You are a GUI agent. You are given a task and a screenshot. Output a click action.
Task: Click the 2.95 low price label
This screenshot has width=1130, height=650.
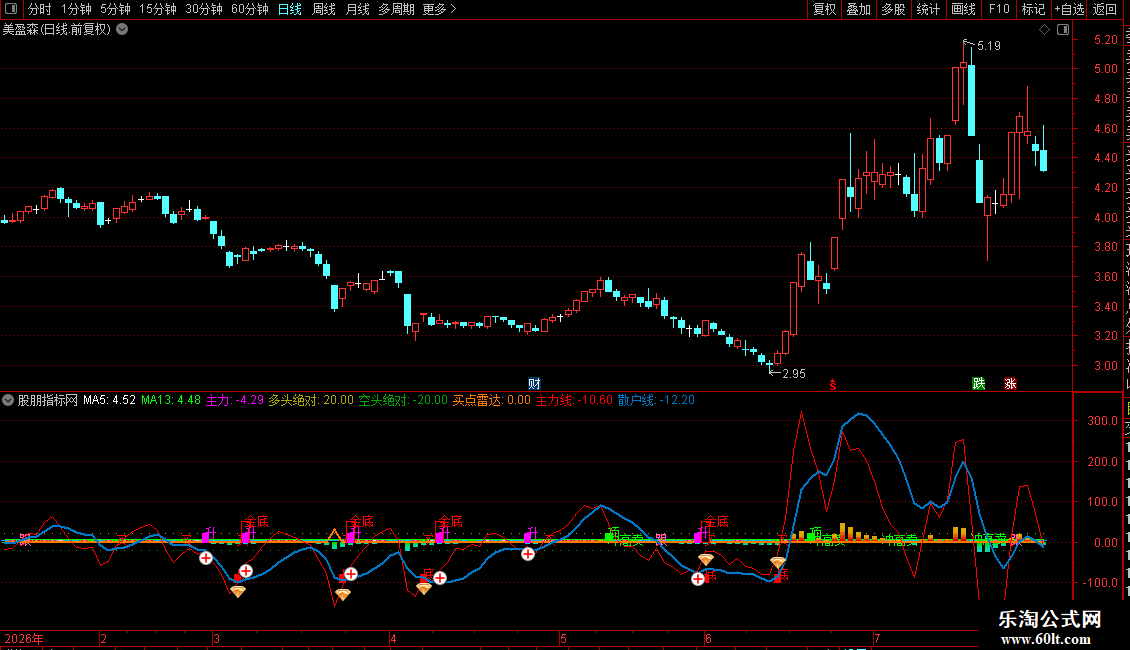[794, 374]
